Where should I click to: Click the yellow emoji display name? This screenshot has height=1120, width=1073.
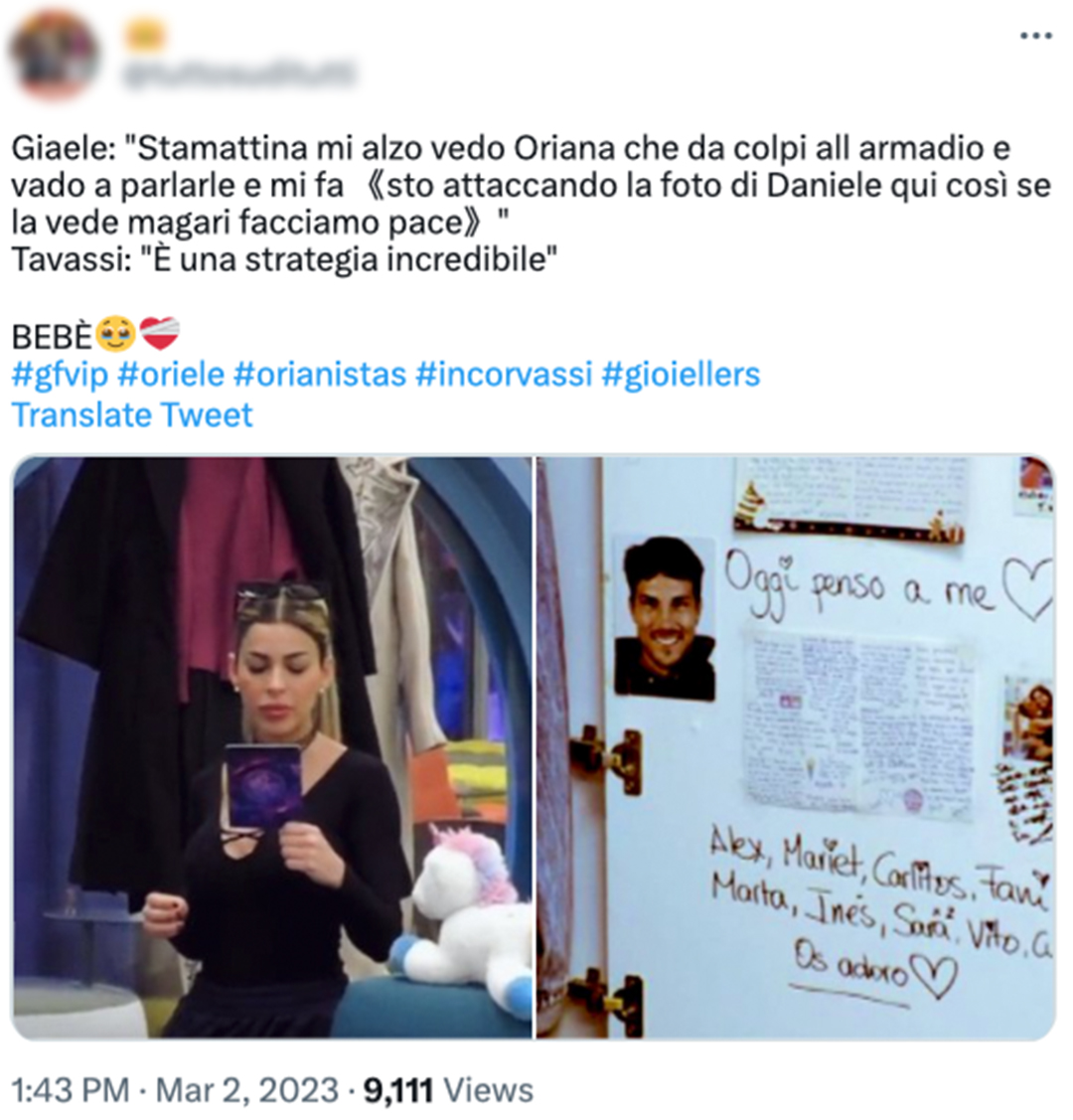point(146,36)
